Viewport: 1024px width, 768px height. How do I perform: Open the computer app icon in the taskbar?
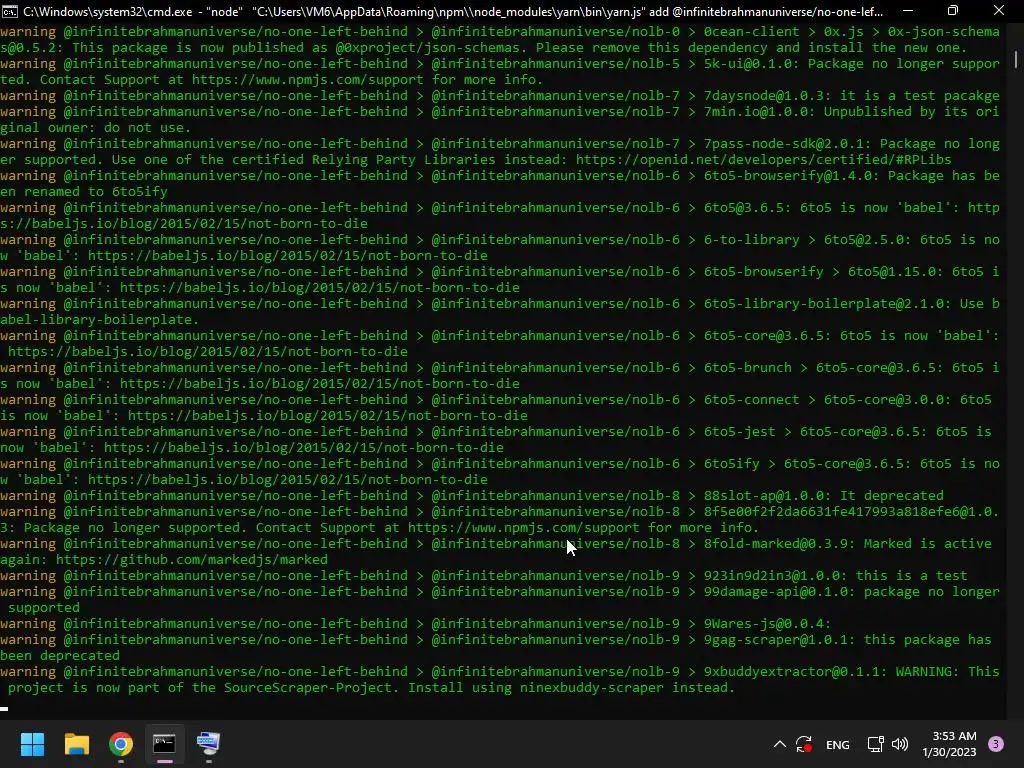pyautogui.click(x=208, y=744)
